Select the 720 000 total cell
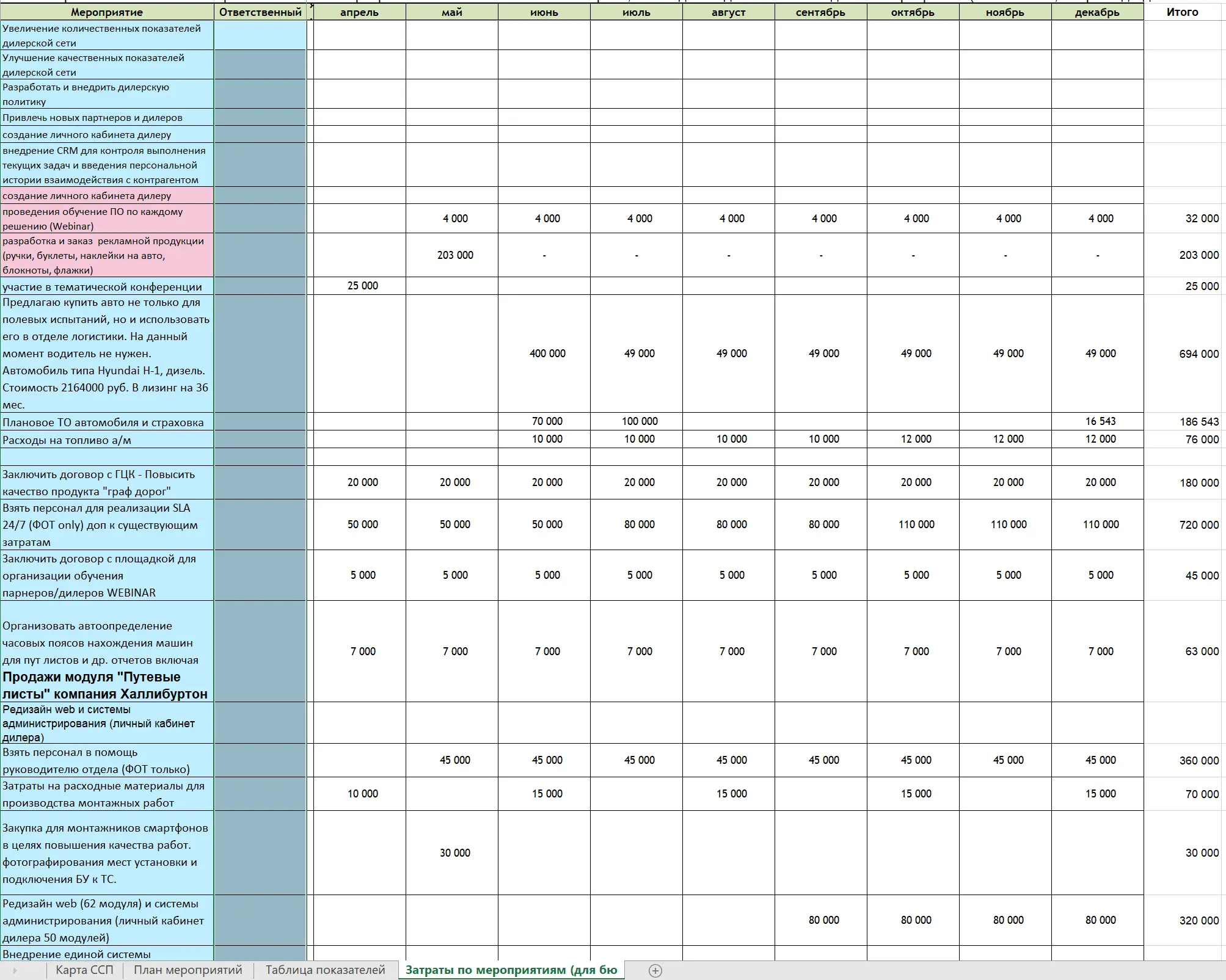 pos(1199,524)
